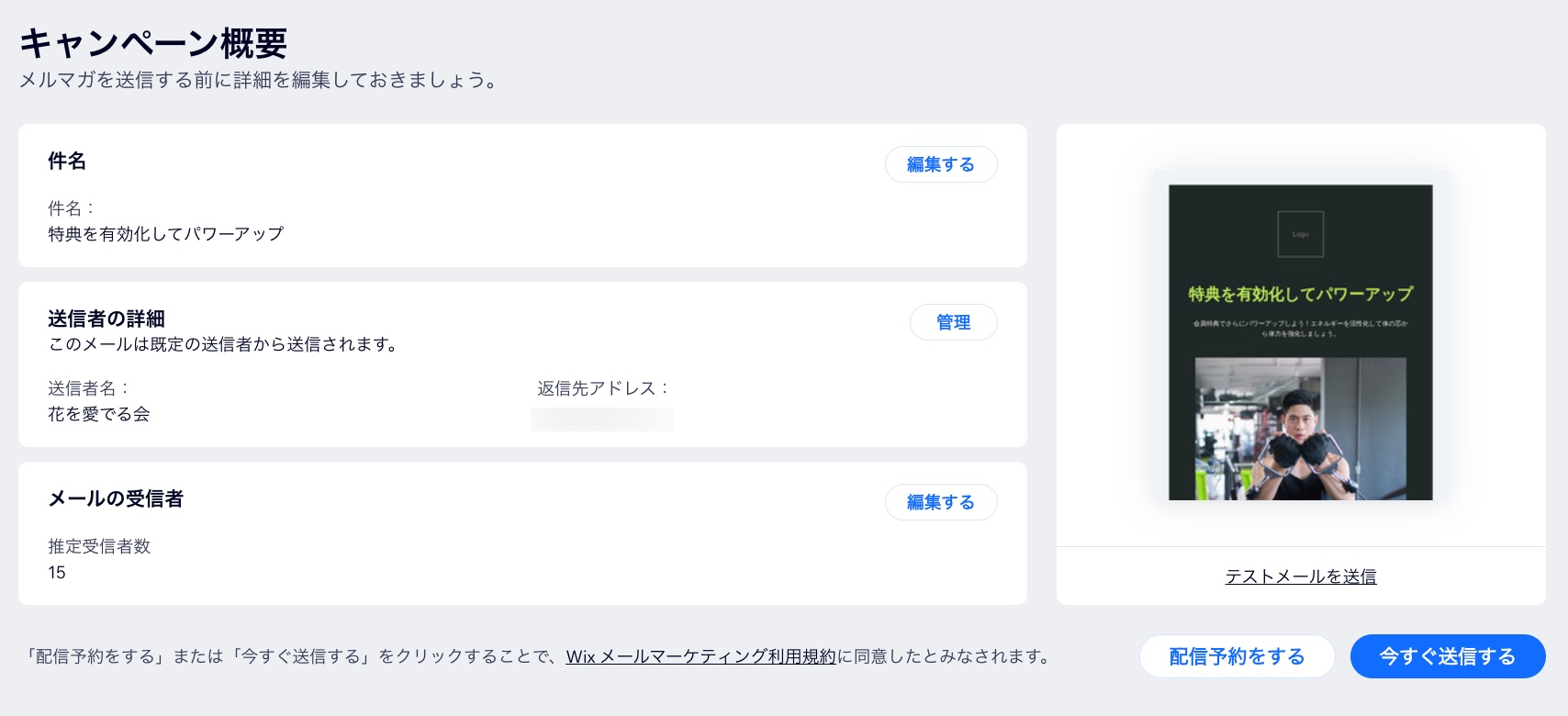Click the email preview thumbnail

1300,341
